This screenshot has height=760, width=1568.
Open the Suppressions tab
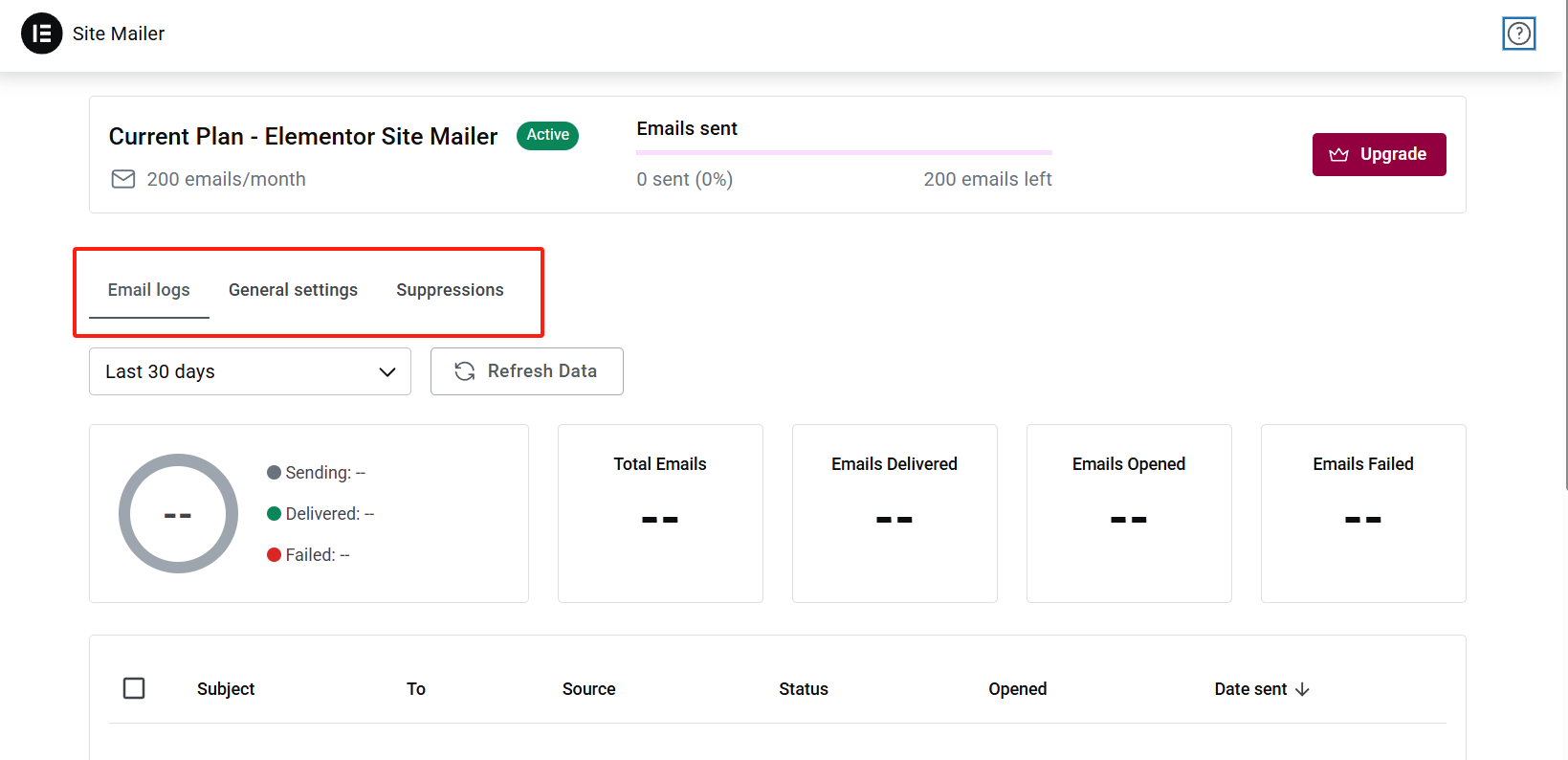[450, 290]
